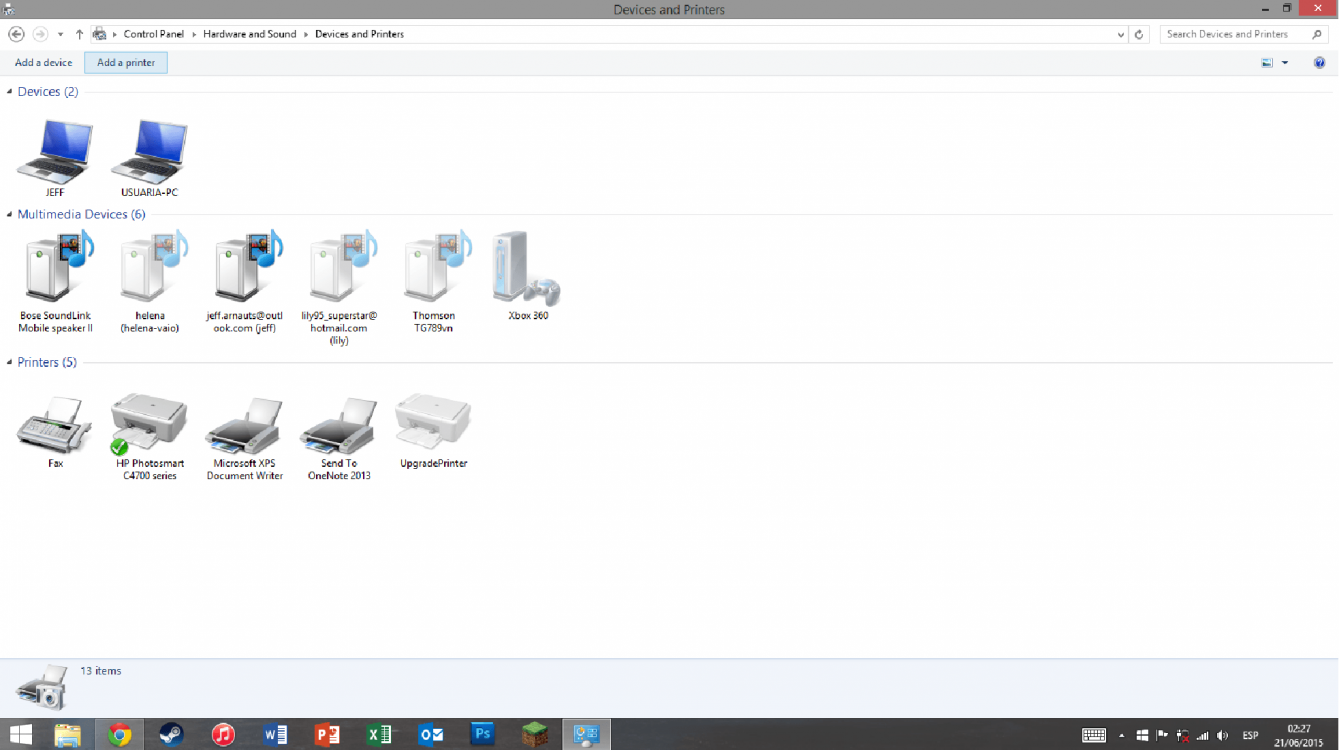The height and width of the screenshot is (750, 1339).
Task: Click the Search Devices and Printers field
Action: point(1235,34)
